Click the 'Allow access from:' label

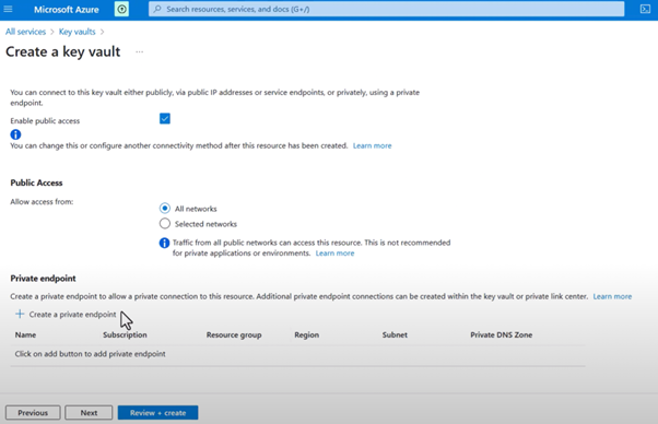point(42,202)
